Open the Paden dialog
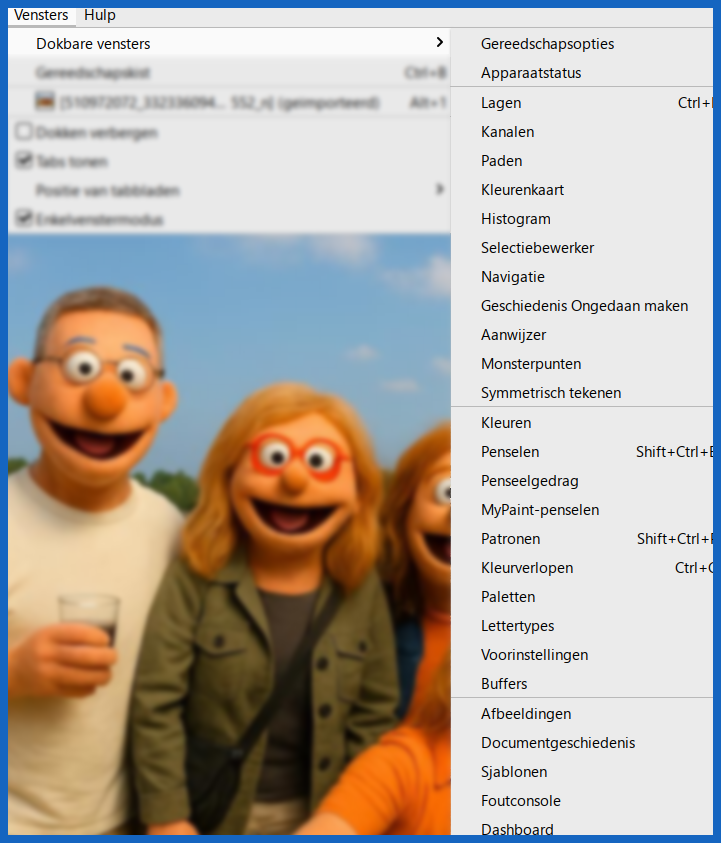Viewport: 721px width, 843px height. (x=582, y=161)
